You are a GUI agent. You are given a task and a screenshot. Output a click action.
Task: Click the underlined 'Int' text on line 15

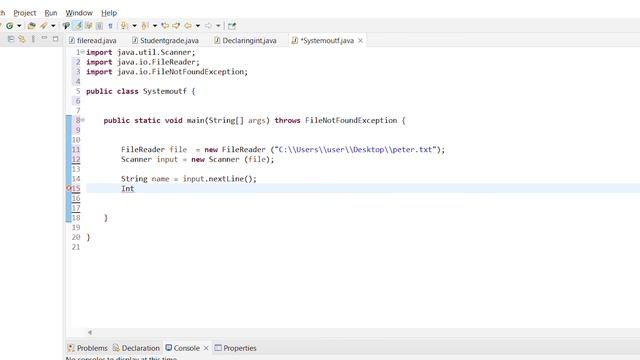(x=127, y=189)
